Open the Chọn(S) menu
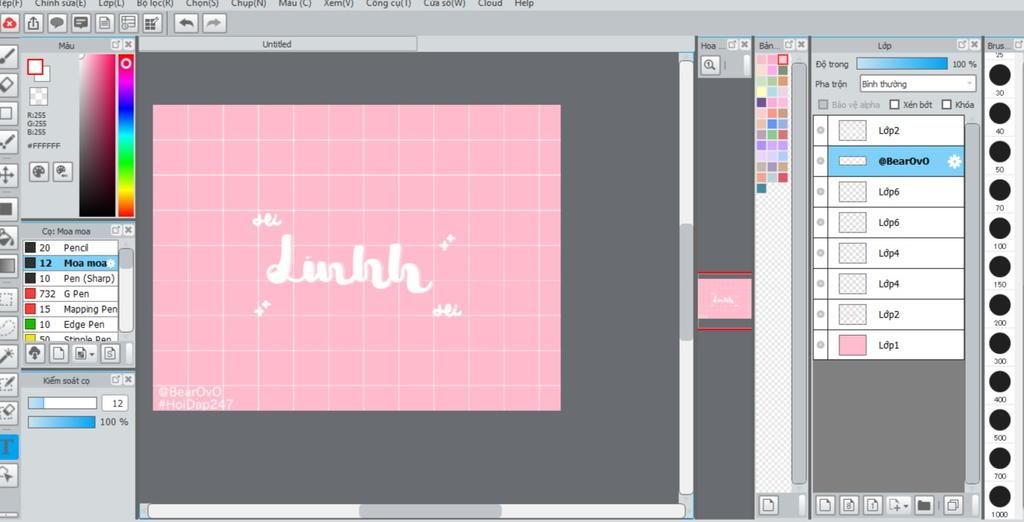 point(202,3)
